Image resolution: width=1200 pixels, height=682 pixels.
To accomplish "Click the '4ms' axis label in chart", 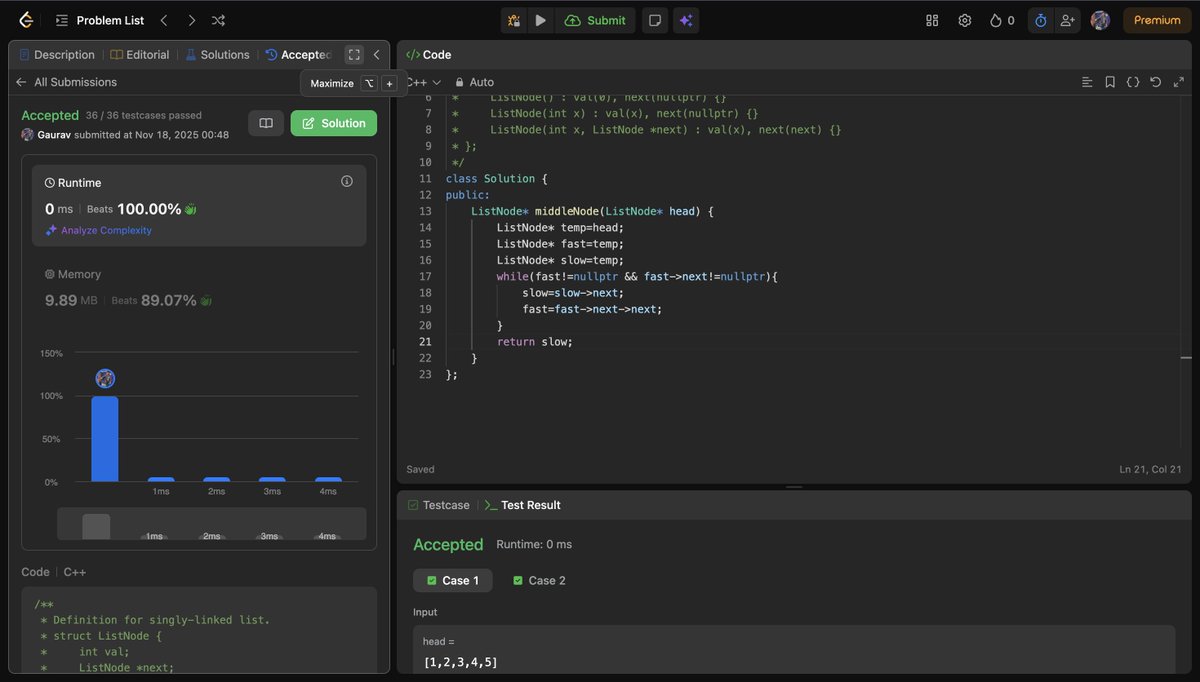I will (x=328, y=492).
